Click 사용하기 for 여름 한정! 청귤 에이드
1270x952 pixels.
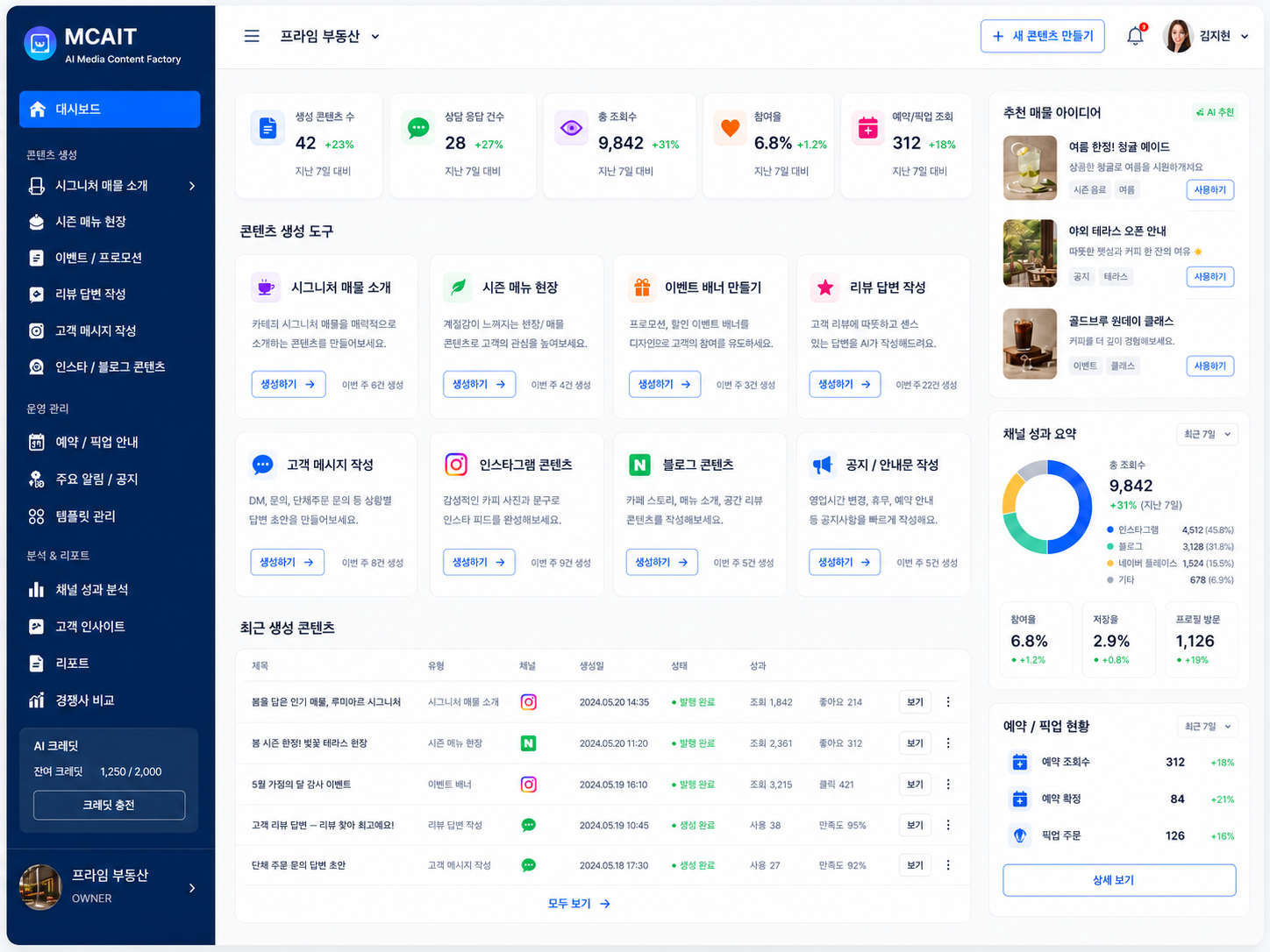click(x=1210, y=189)
